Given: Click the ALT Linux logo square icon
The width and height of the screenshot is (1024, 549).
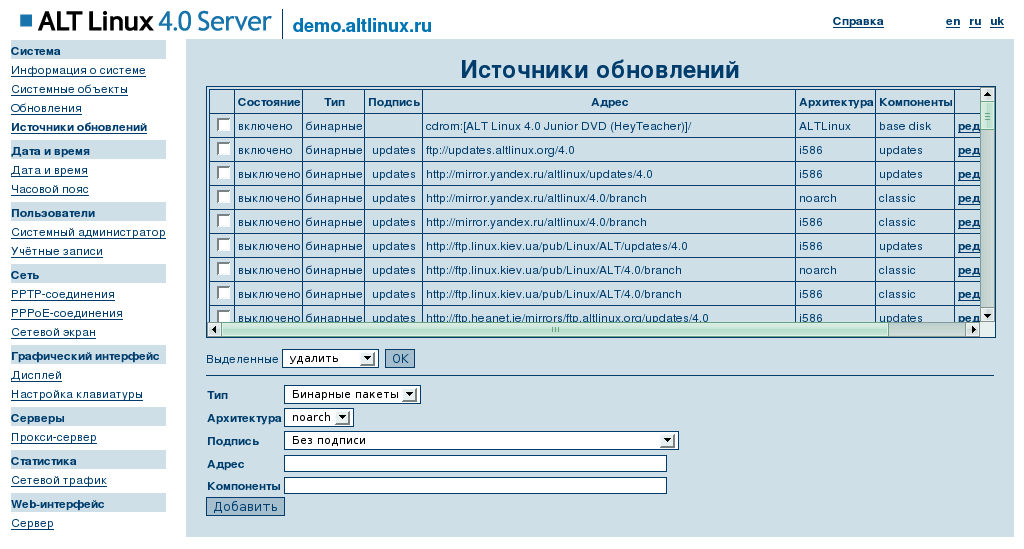Looking at the screenshot, I should coord(27,21).
